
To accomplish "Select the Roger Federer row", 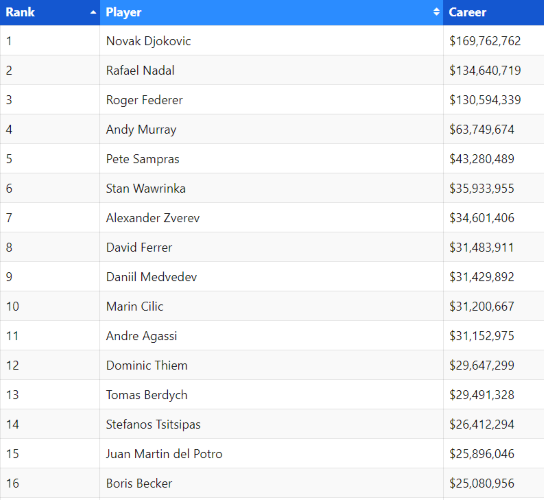I will (272, 100).
